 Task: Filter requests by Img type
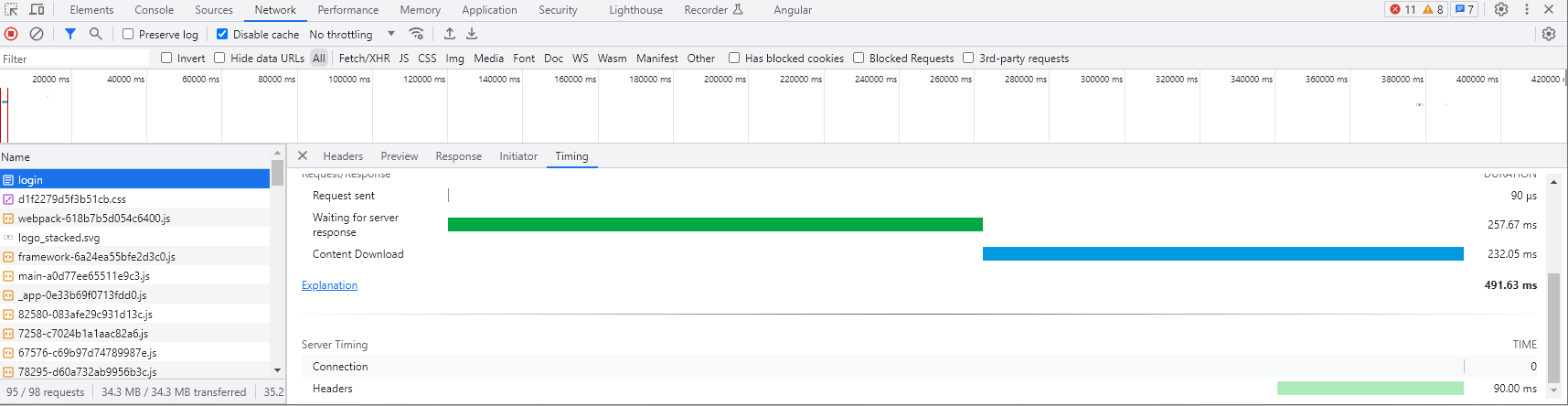pyautogui.click(x=454, y=58)
